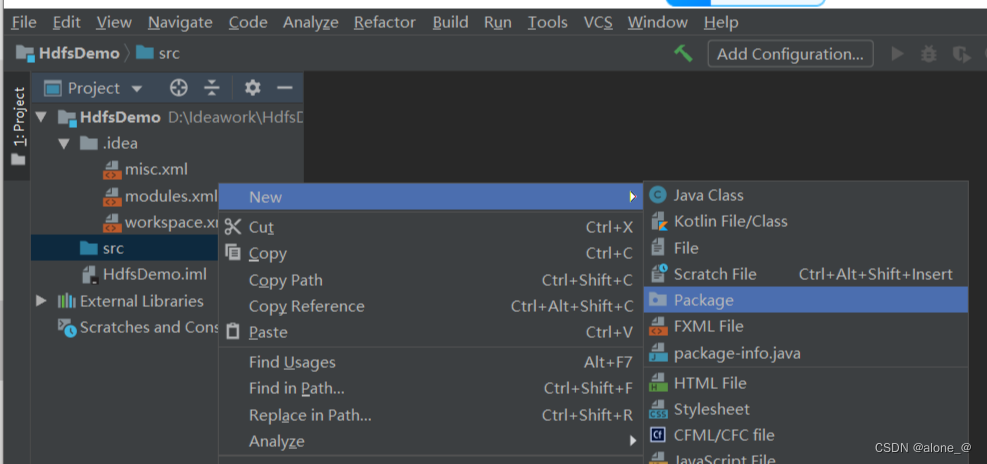Click the Run play icon in toolbar
987x464 pixels.
tap(898, 54)
